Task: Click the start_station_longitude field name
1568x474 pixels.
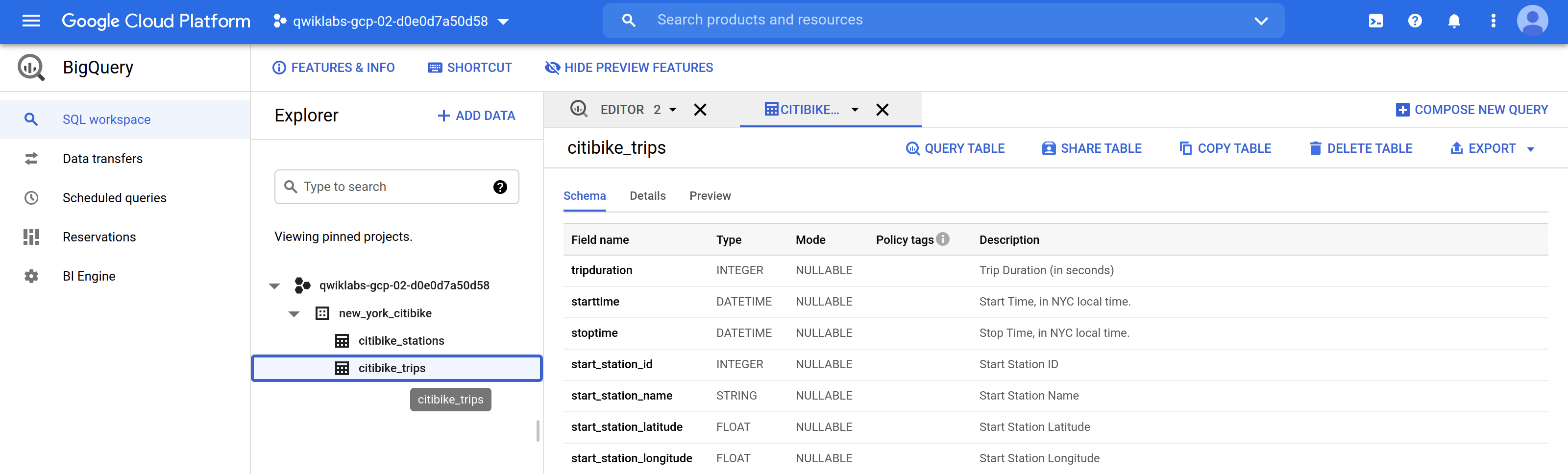Action: 631,459
